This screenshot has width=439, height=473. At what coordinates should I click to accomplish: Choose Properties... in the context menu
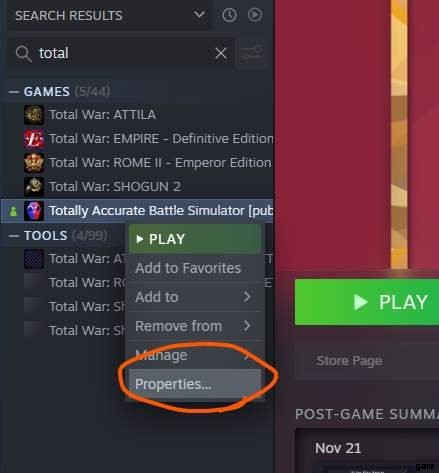tap(194, 384)
